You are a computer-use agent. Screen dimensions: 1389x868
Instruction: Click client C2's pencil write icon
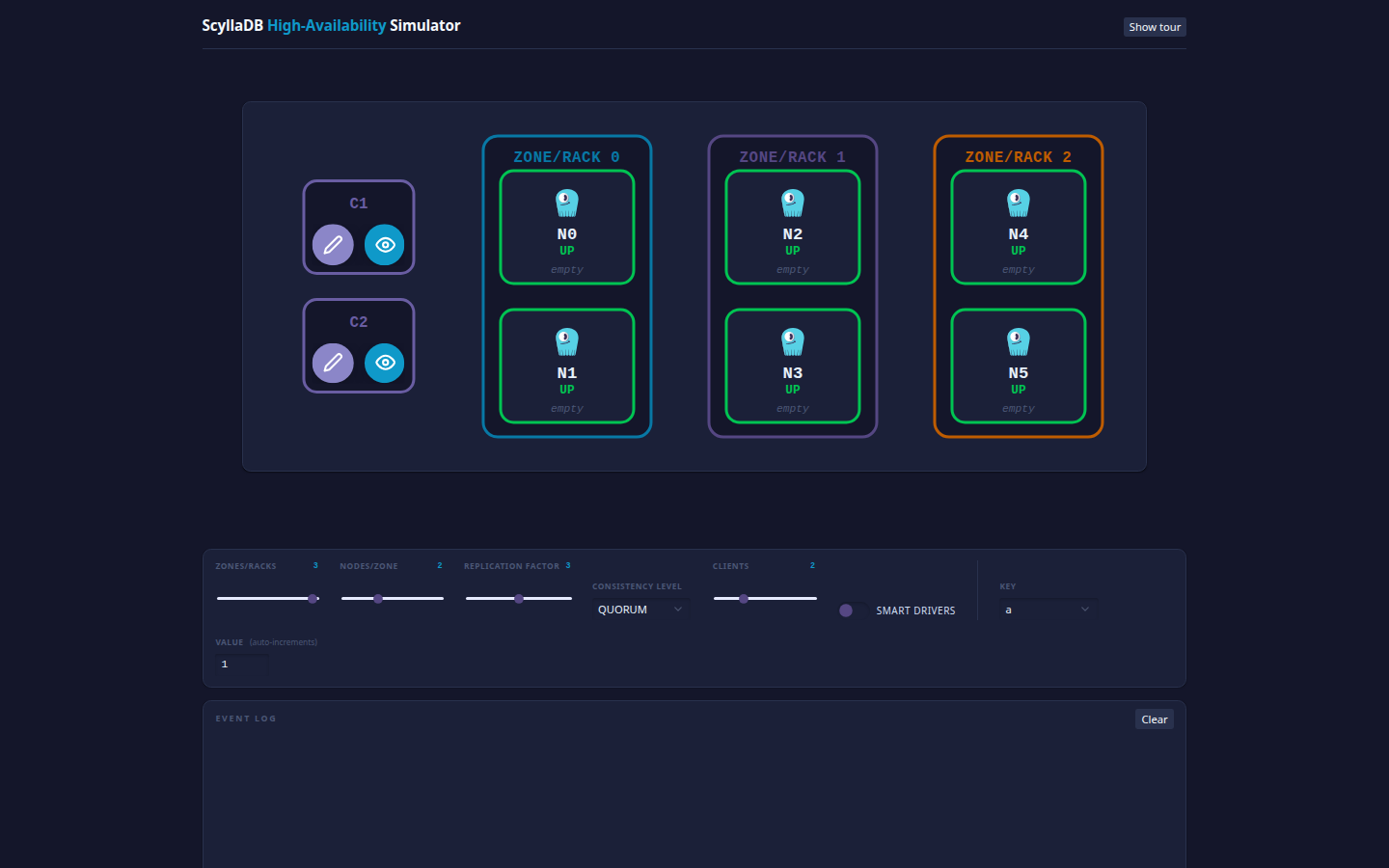click(x=333, y=363)
